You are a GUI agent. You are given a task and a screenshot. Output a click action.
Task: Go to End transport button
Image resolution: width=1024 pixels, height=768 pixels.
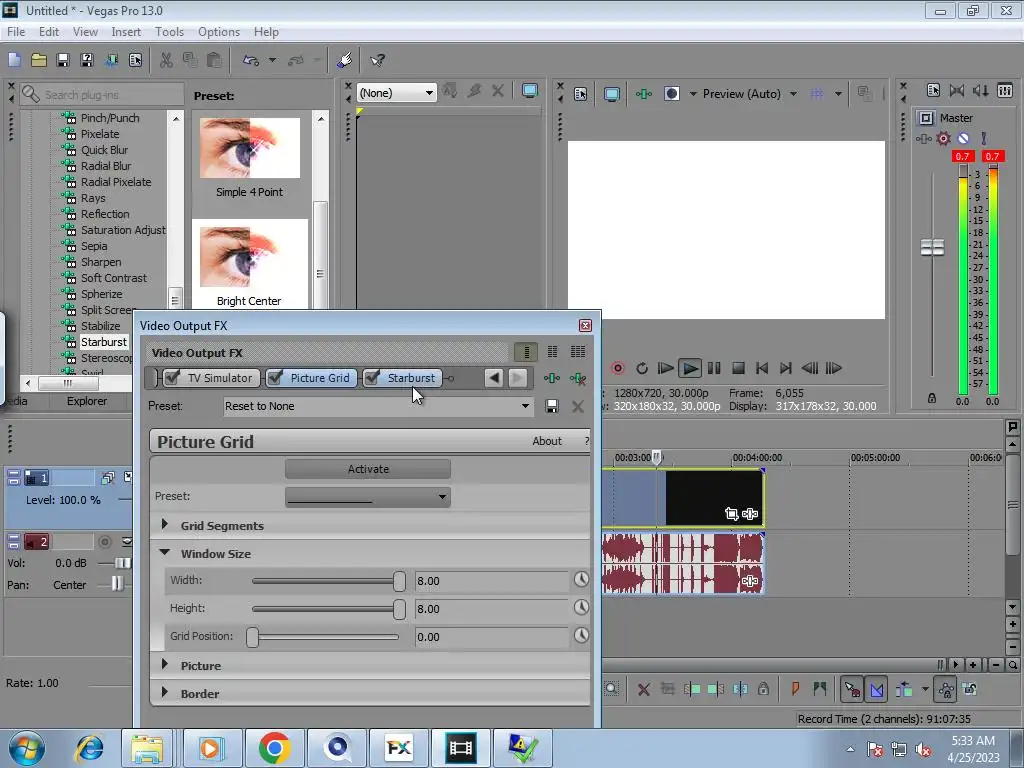(786, 368)
